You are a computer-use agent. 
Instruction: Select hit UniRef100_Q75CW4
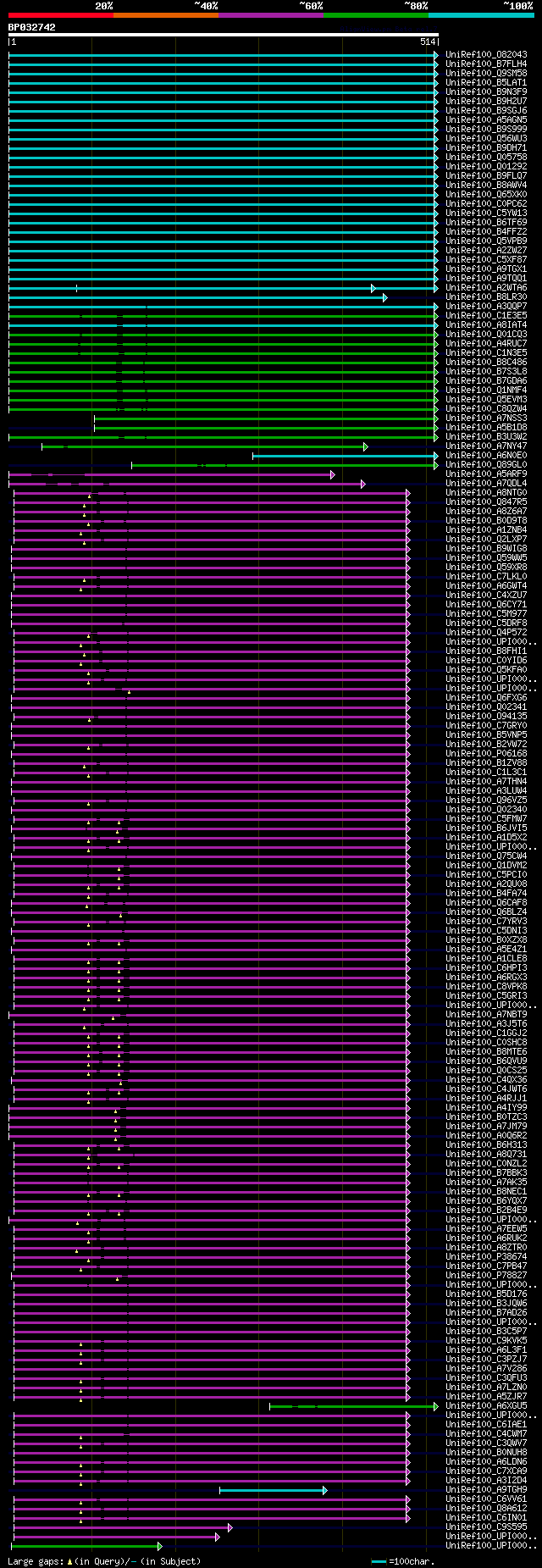pyautogui.click(x=486, y=856)
